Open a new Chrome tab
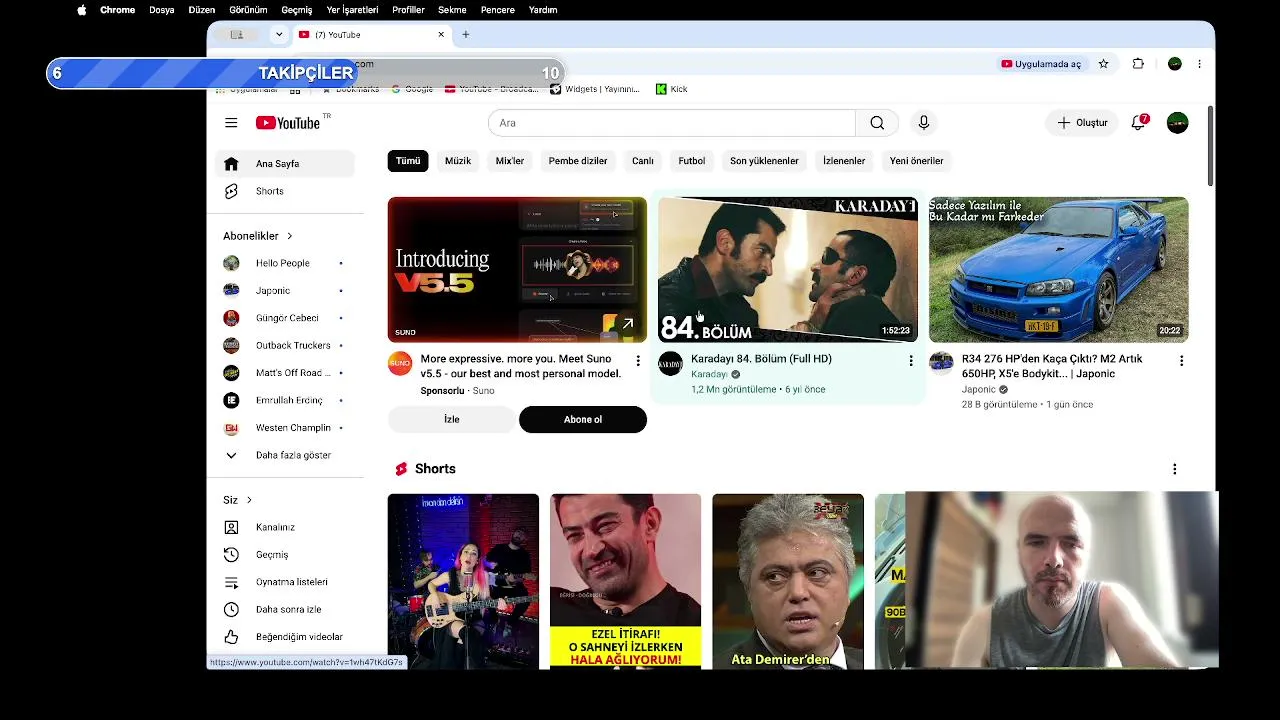 465,35
